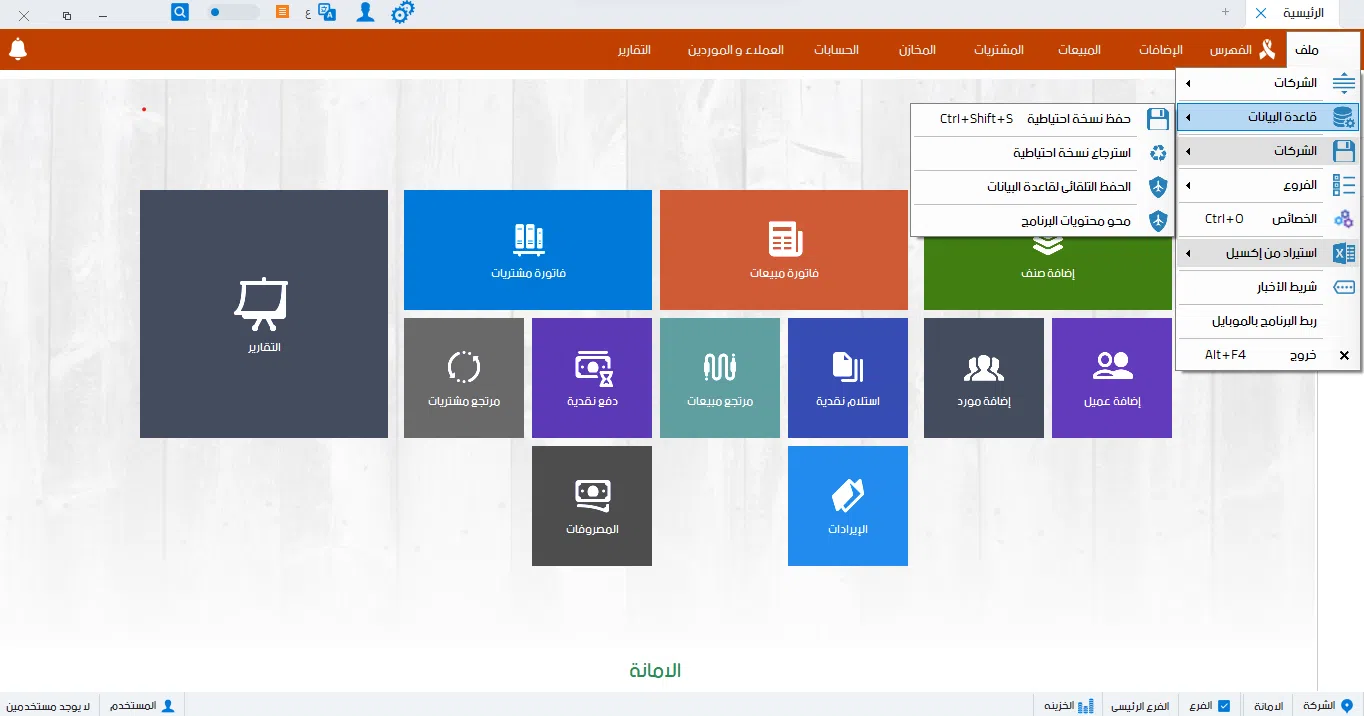
Task: Click the expenses (المصروفات) tile
Action: (x=591, y=505)
